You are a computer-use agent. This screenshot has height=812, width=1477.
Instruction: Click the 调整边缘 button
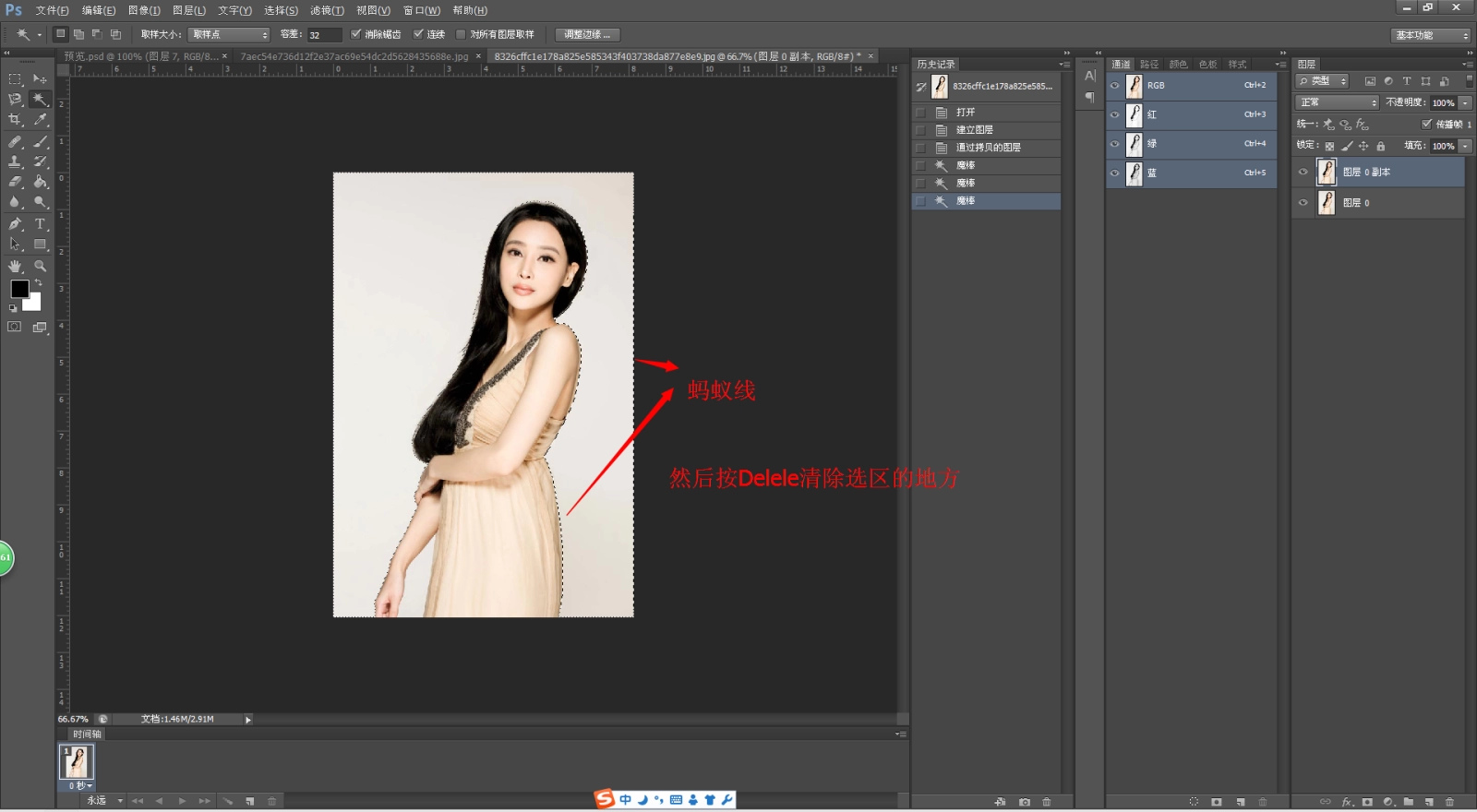pos(587,34)
